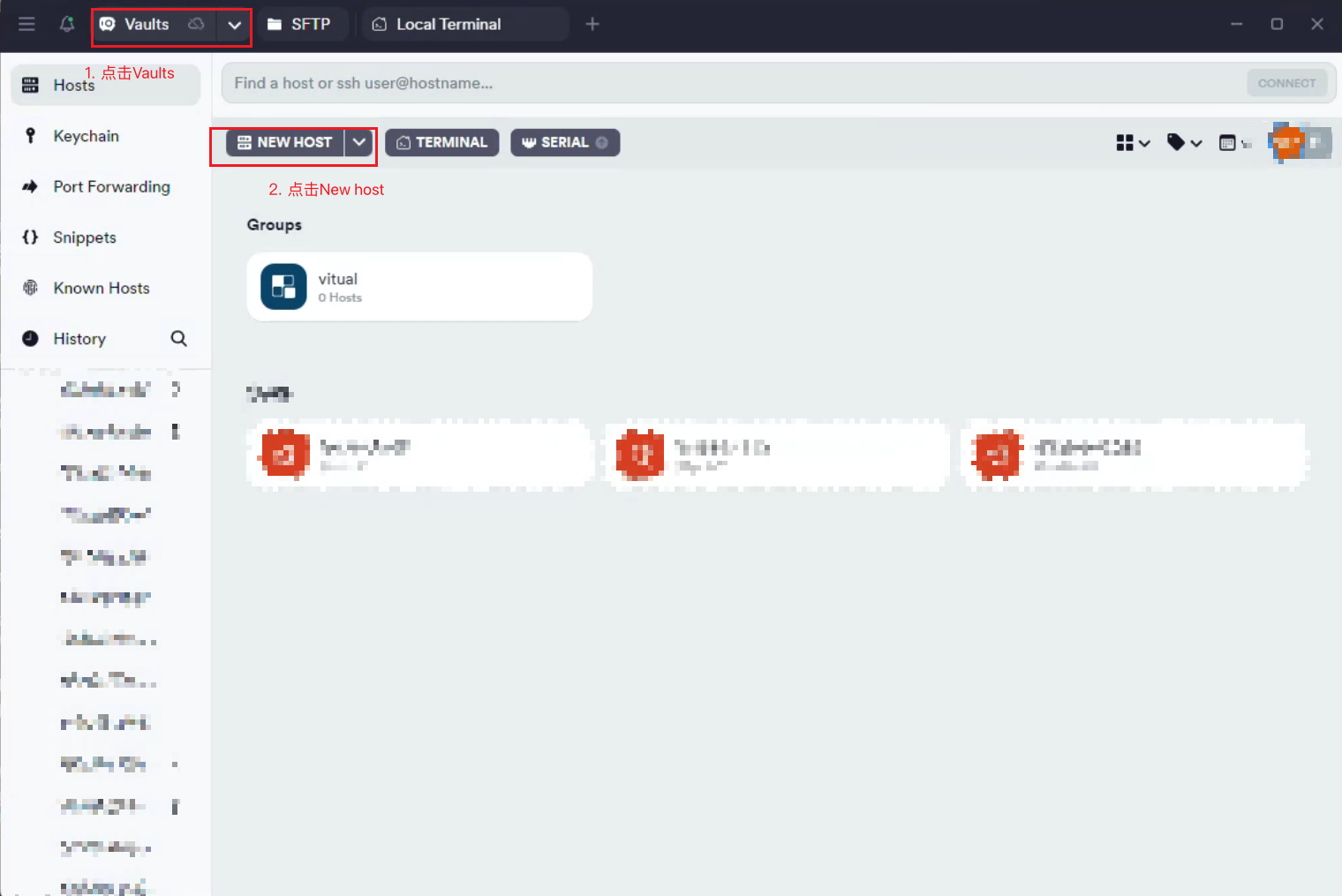Go to Port Forwarding
The width and height of the screenshot is (1342, 896).
click(111, 187)
